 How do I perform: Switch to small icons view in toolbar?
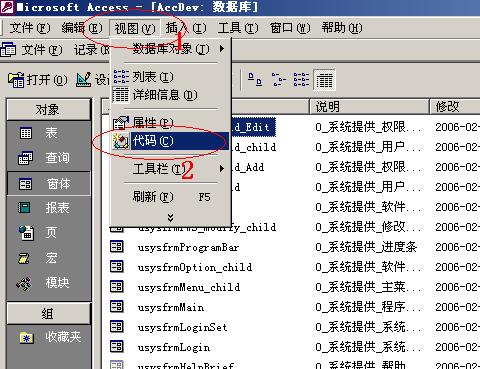[279, 80]
